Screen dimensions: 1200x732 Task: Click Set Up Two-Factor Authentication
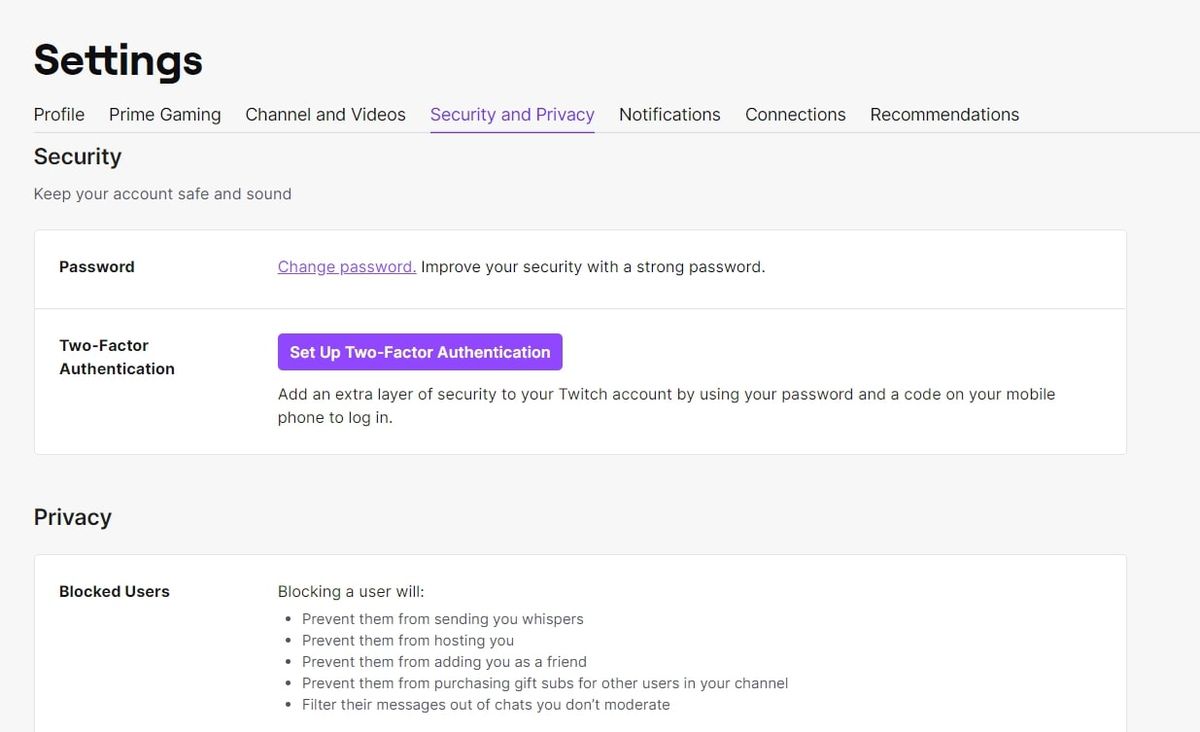[x=419, y=351]
